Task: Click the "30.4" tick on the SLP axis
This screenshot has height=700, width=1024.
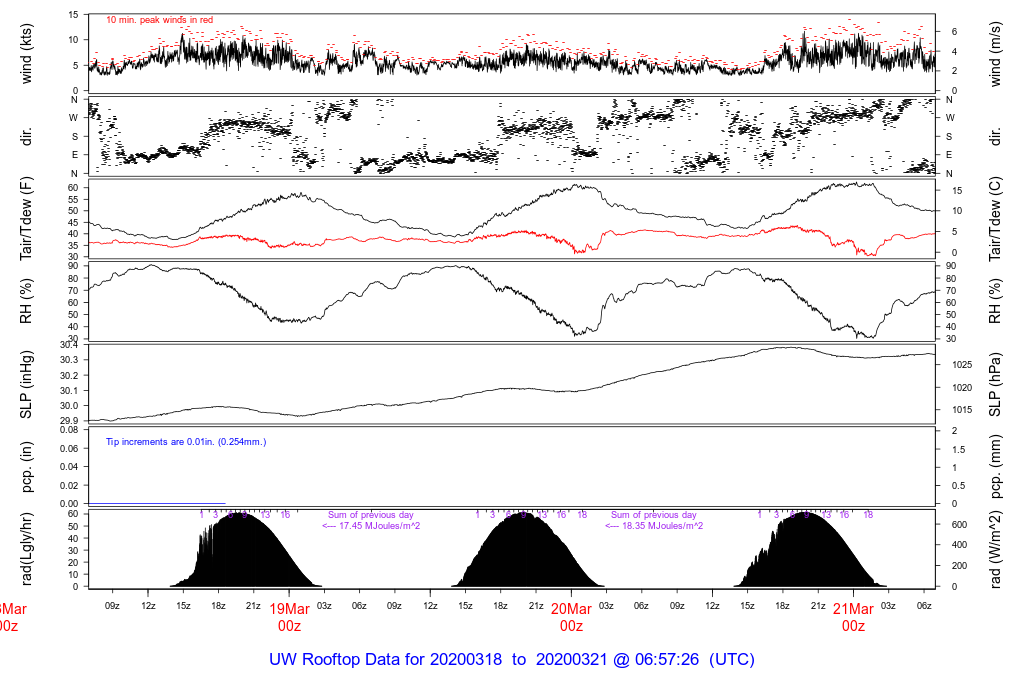Action: click(69, 345)
